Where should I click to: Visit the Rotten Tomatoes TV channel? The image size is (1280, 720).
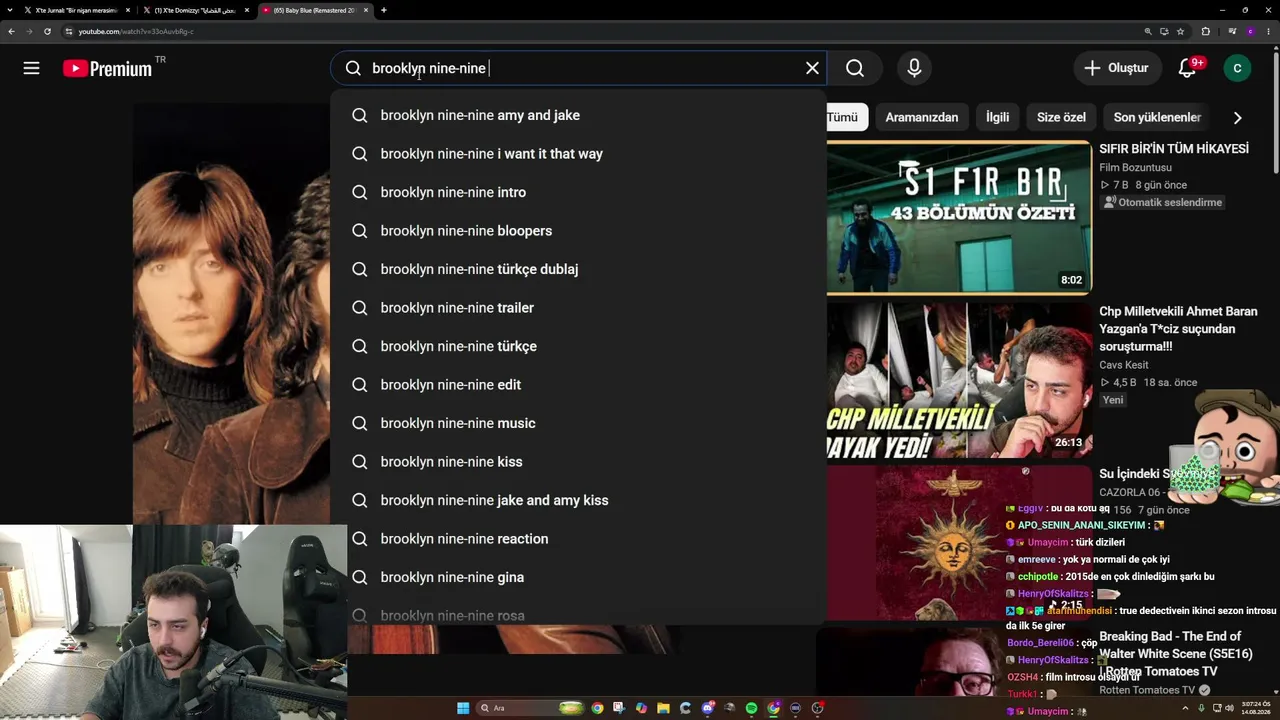tap(1147, 690)
